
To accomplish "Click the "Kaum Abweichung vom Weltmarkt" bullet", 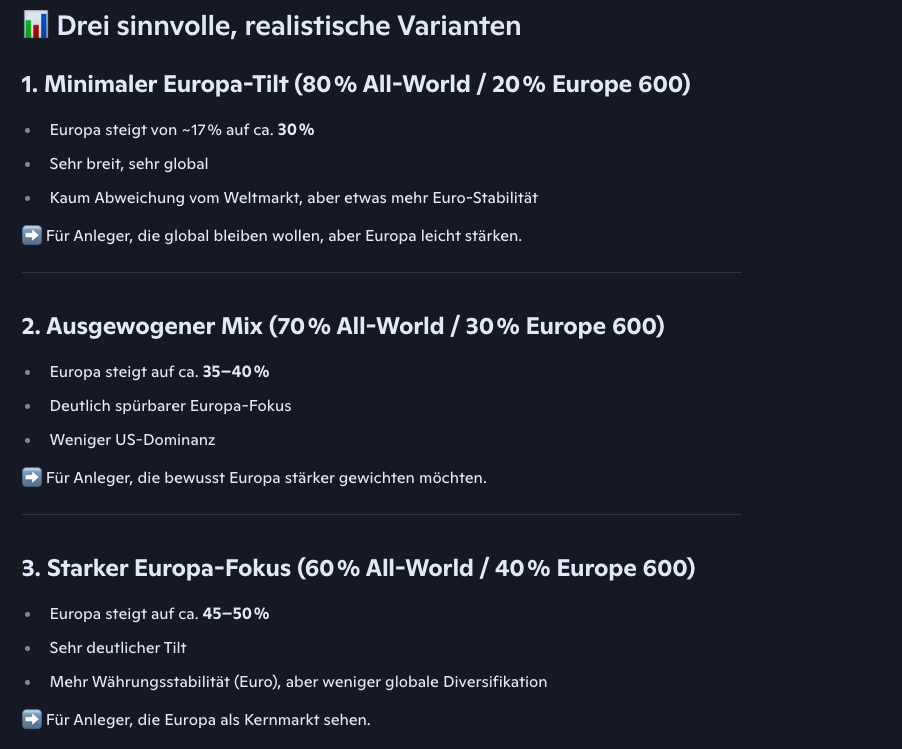I will (293, 198).
